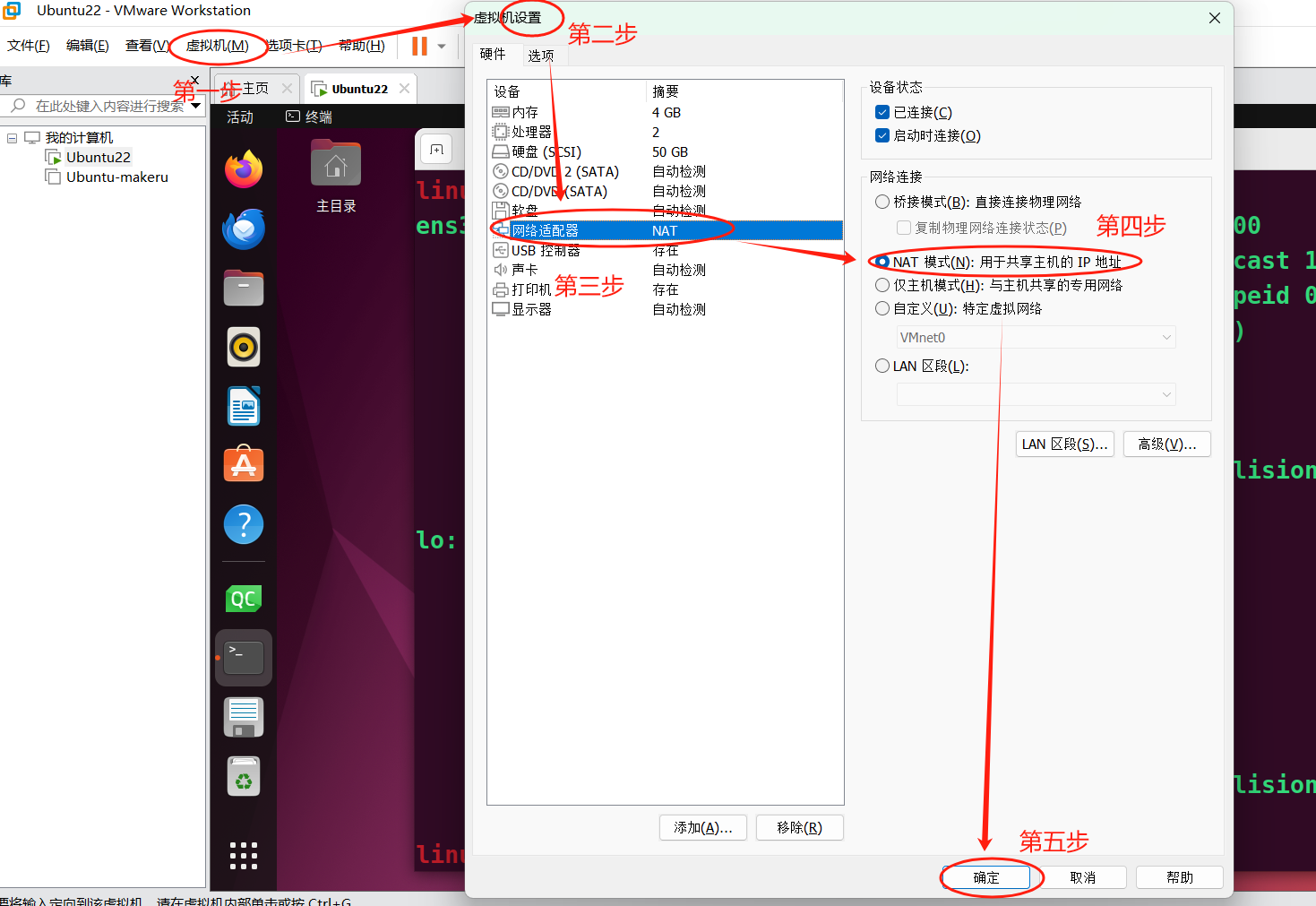Screen dimensions: 1316x906
Task: Select Ubuntu-makeru in the library tree
Action: point(117,177)
